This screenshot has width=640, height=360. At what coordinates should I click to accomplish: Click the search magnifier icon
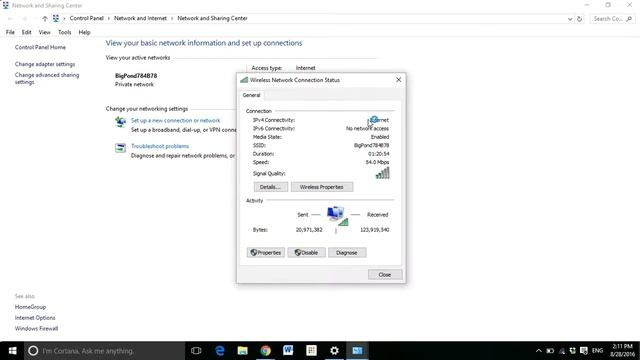[629, 19]
